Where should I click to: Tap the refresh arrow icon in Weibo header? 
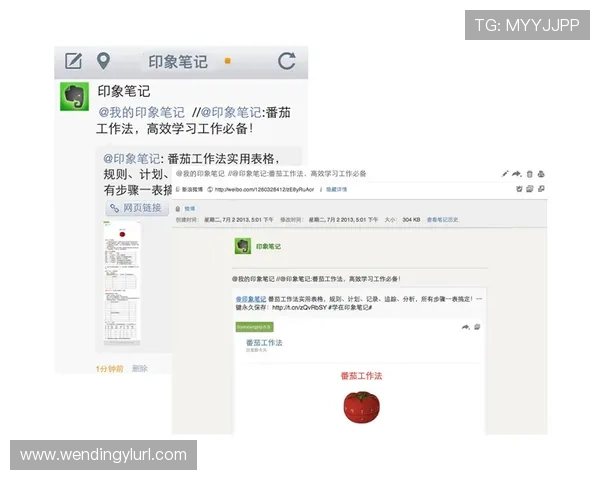pos(287,61)
